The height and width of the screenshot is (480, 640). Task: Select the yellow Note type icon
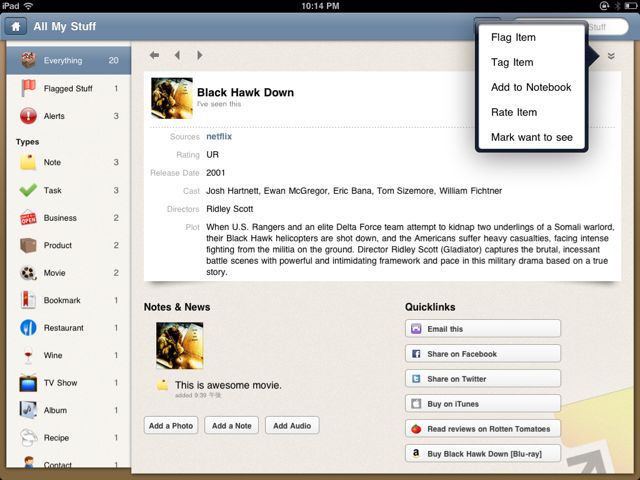pyautogui.click(x=28, y=162)
